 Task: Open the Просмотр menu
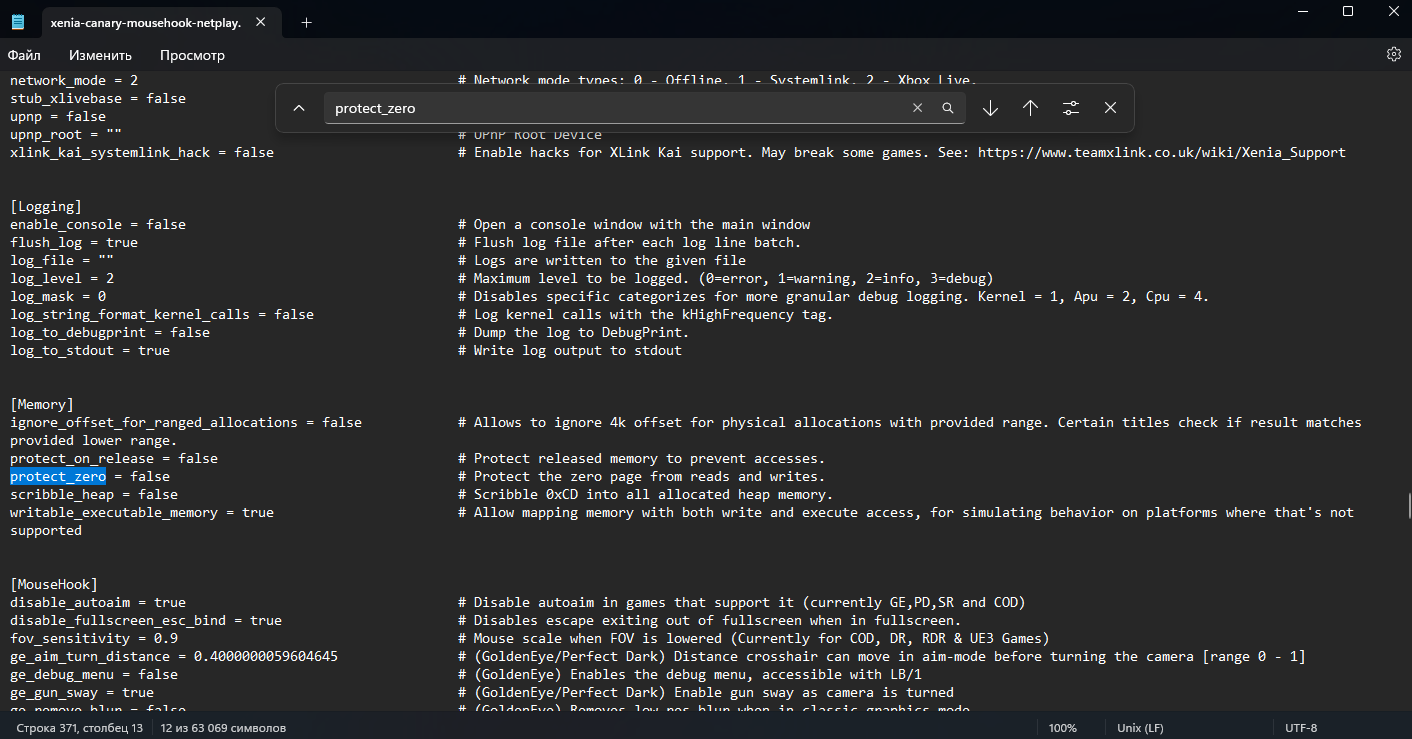tap(192, 55)
